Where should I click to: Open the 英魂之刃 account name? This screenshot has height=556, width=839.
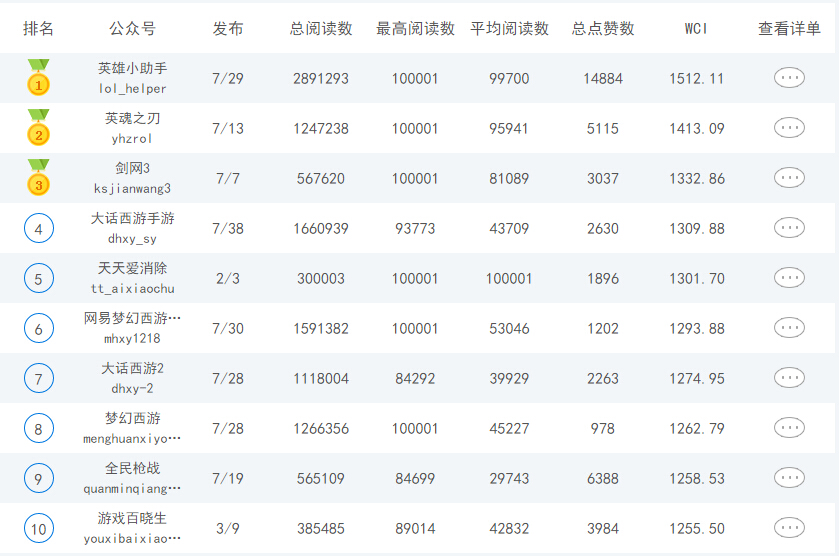(x=132, y=118)
